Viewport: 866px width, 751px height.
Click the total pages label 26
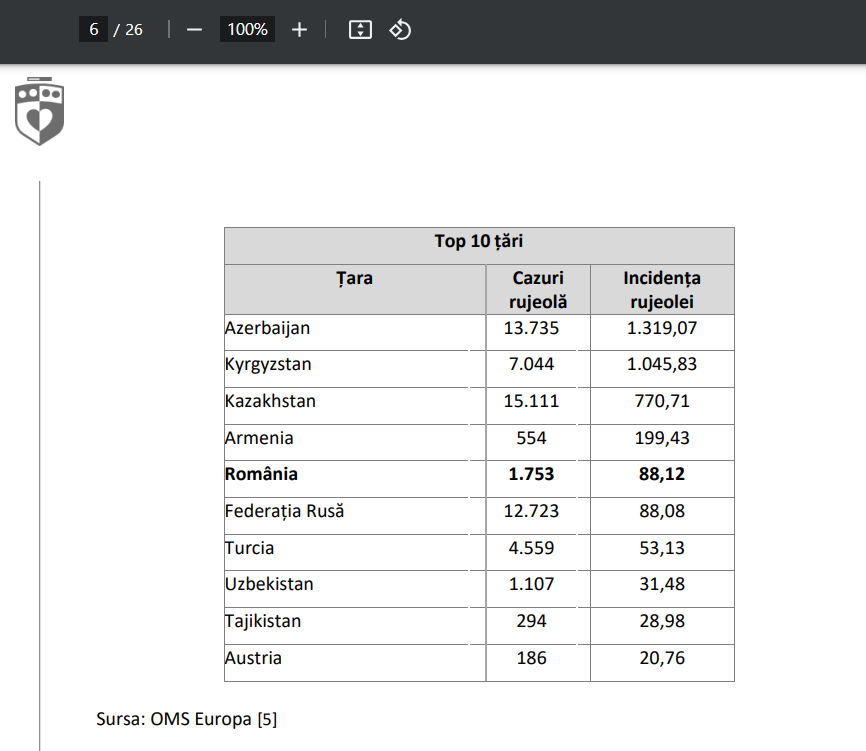tap(134, 30)
